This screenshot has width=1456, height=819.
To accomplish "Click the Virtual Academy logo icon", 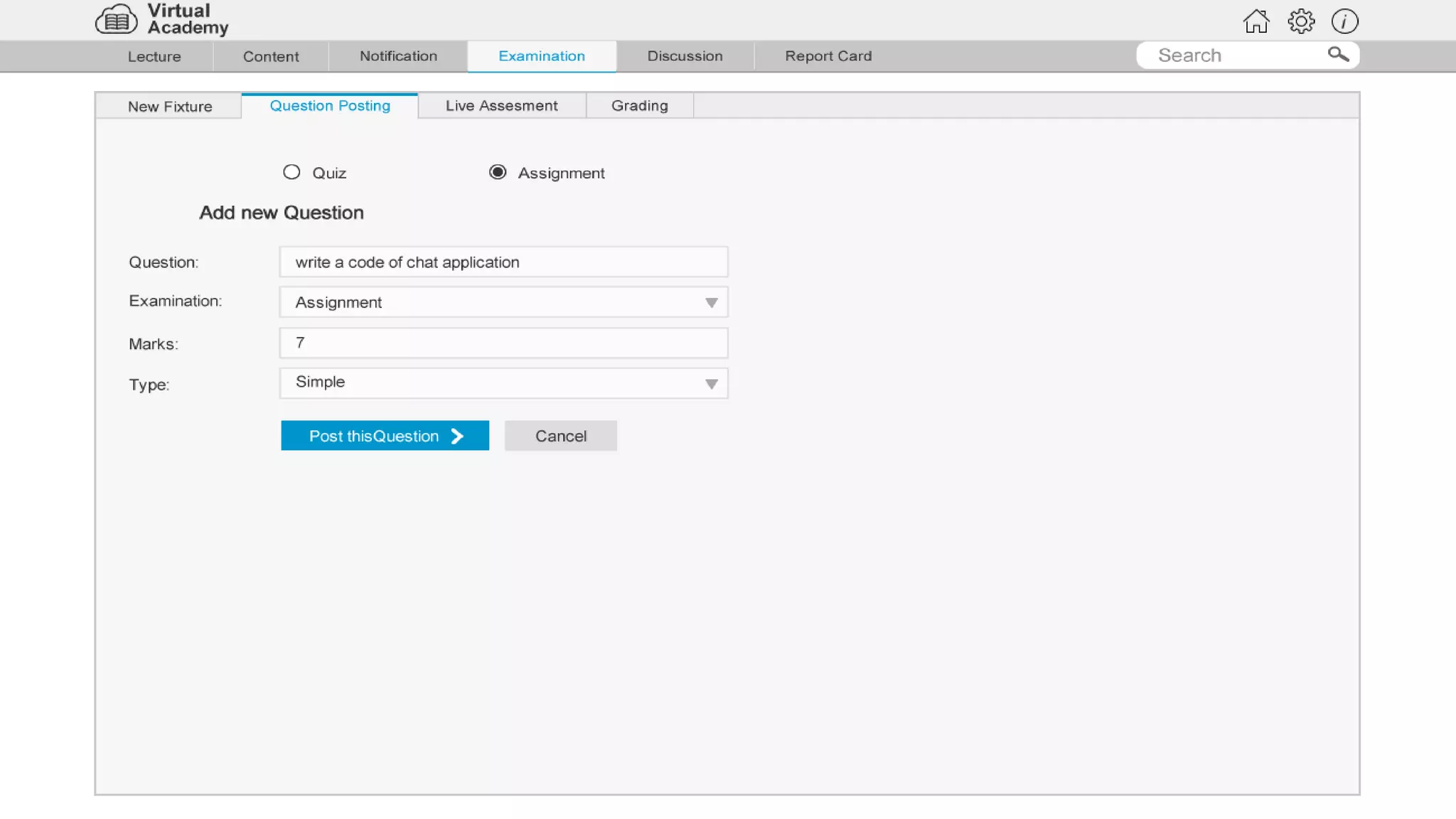I will tap(116, 20).
